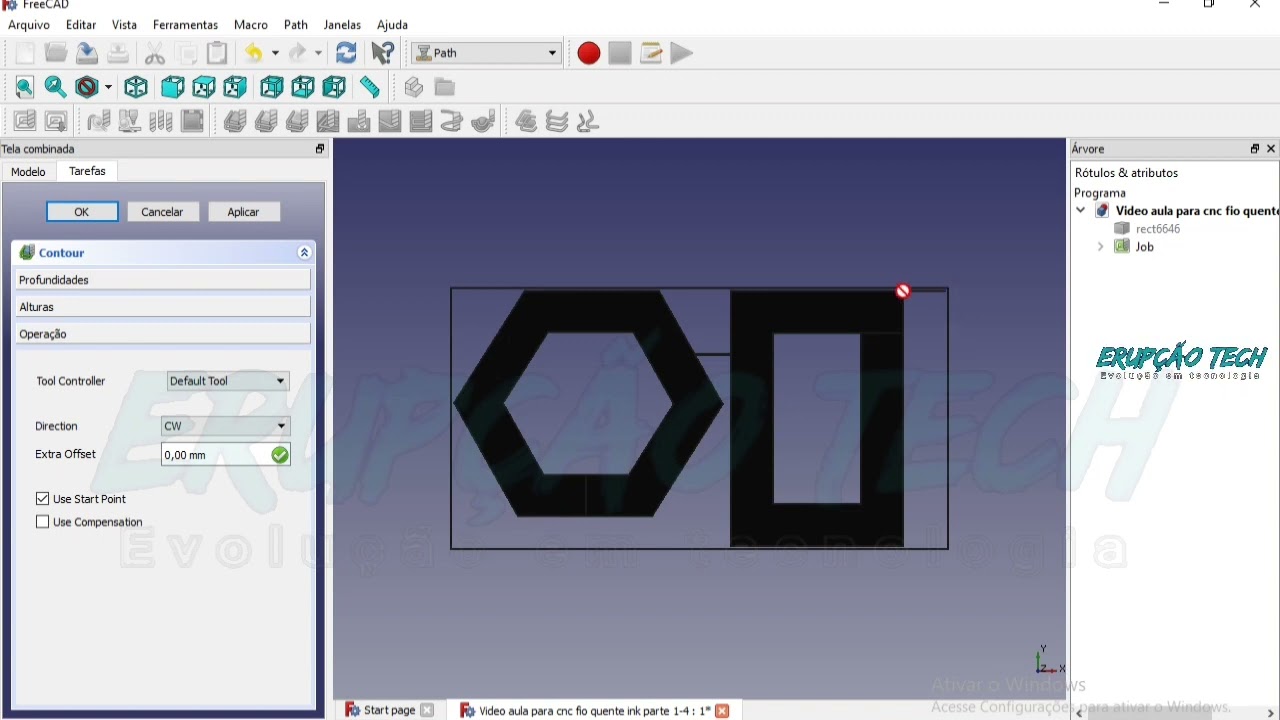The width and height of the screenshot is (1280, 720).
Task: Open the Macro menu
Action: click(251, 25)
